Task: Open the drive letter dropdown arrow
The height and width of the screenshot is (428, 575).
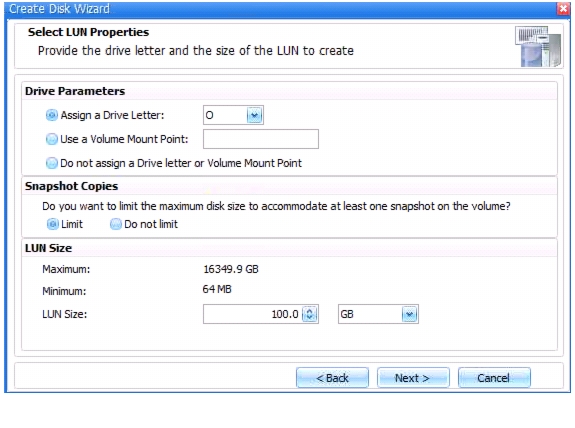Action: coord(254,115)
